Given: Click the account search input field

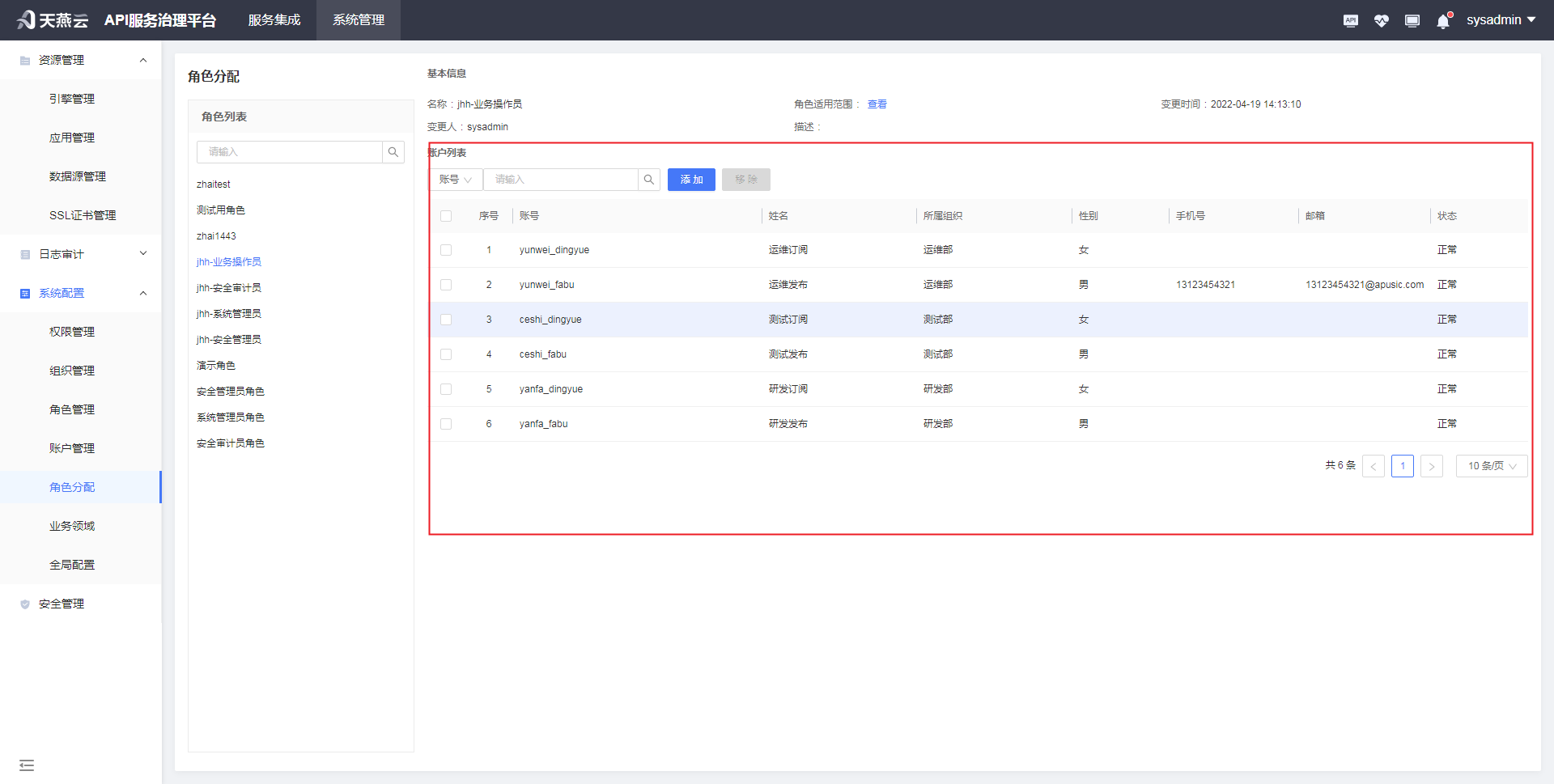Looking at the screenshot, I should (560, 180).
